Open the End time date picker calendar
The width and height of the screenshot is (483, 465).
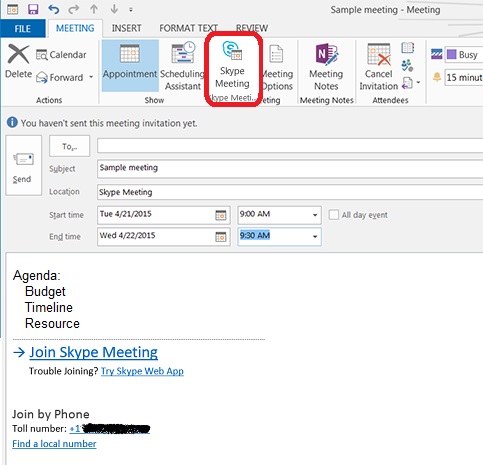(221, 237)
